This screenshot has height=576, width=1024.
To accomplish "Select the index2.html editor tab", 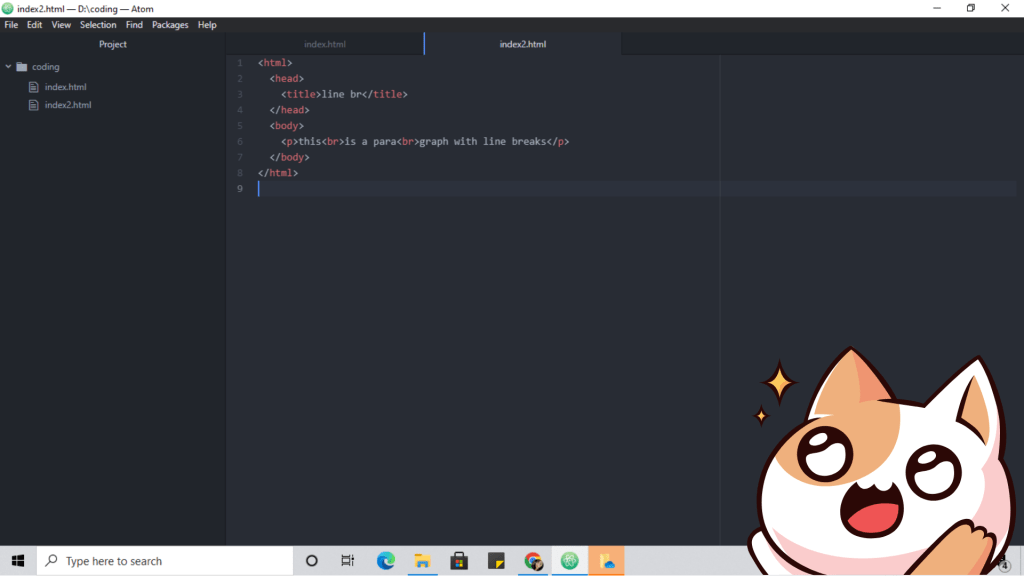I will pos(522,44).
